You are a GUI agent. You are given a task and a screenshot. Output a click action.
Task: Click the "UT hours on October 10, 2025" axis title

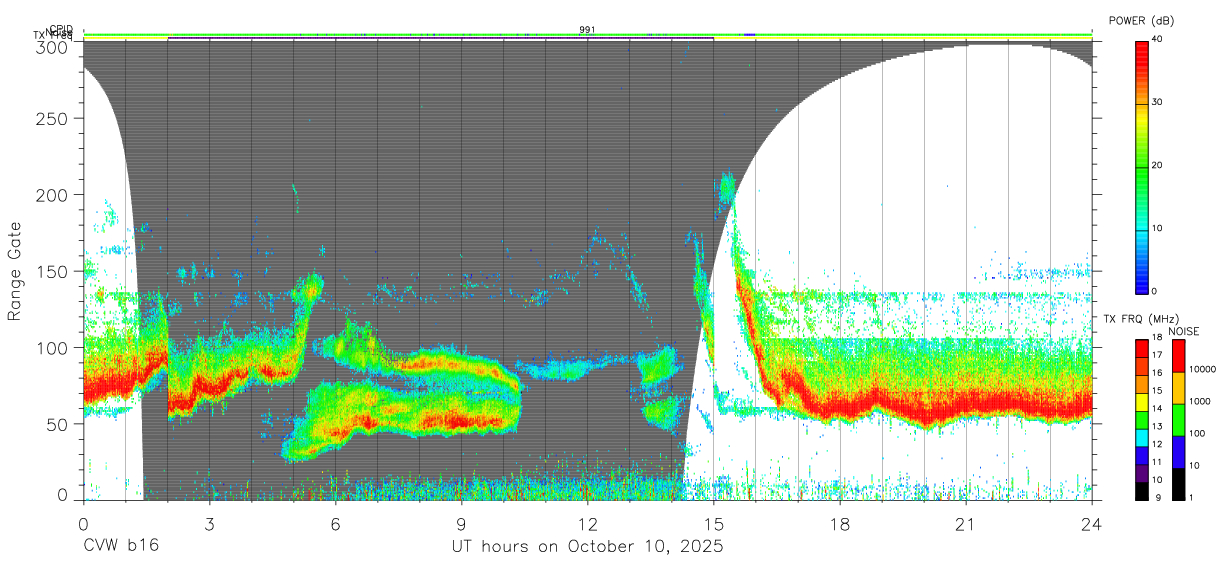[x=586, y=547]
